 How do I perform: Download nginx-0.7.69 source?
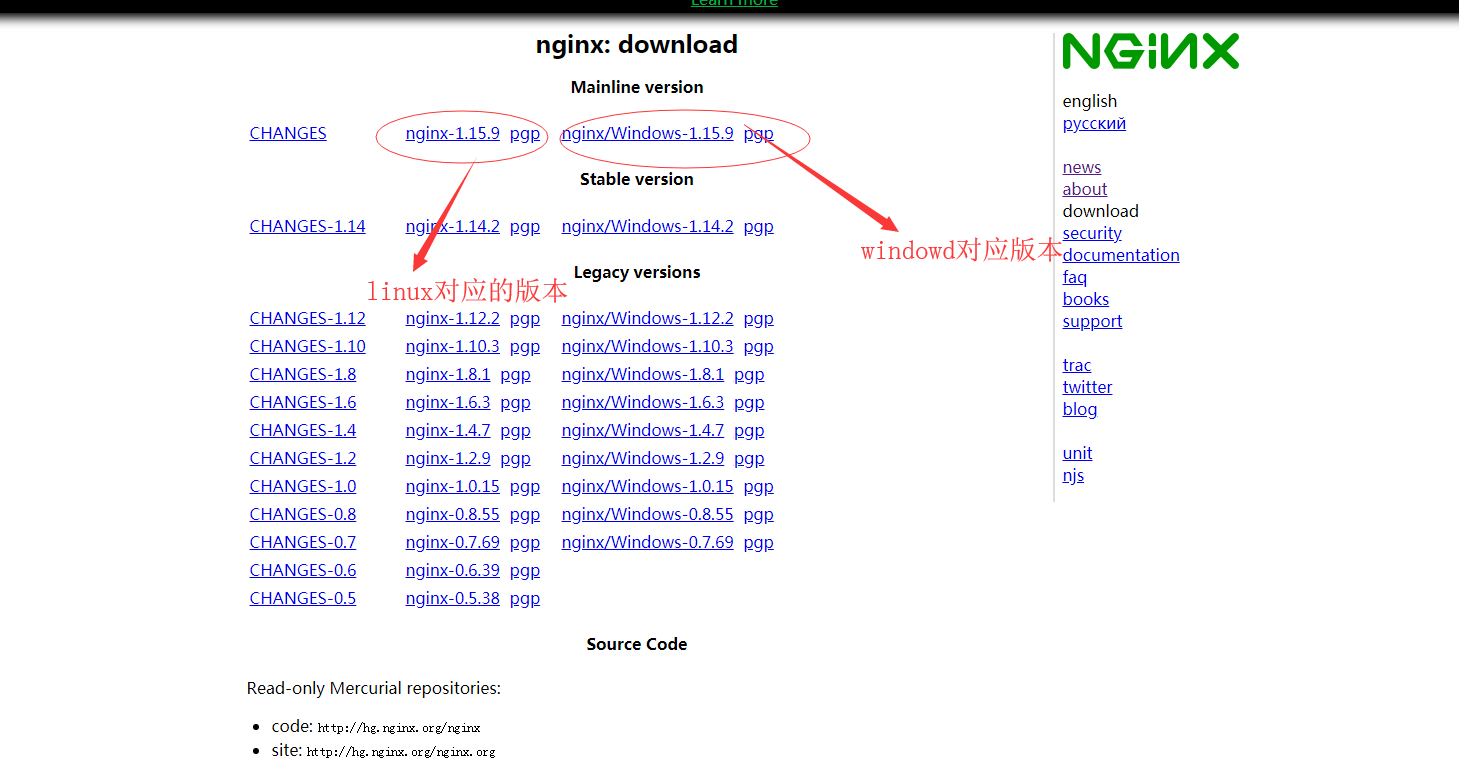pyautogui.click(x=452, y=542)
